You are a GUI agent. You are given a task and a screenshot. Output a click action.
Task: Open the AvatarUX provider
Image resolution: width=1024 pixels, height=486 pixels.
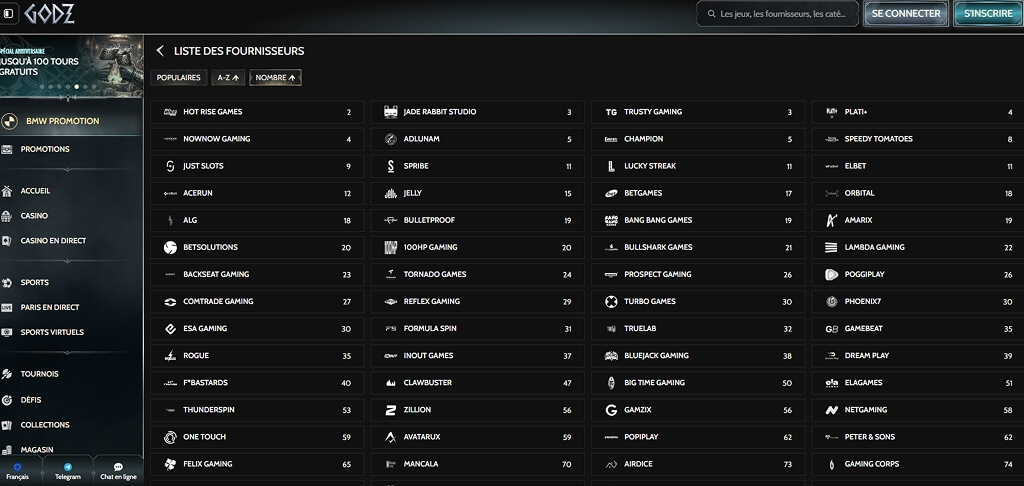tap(477, 438)
